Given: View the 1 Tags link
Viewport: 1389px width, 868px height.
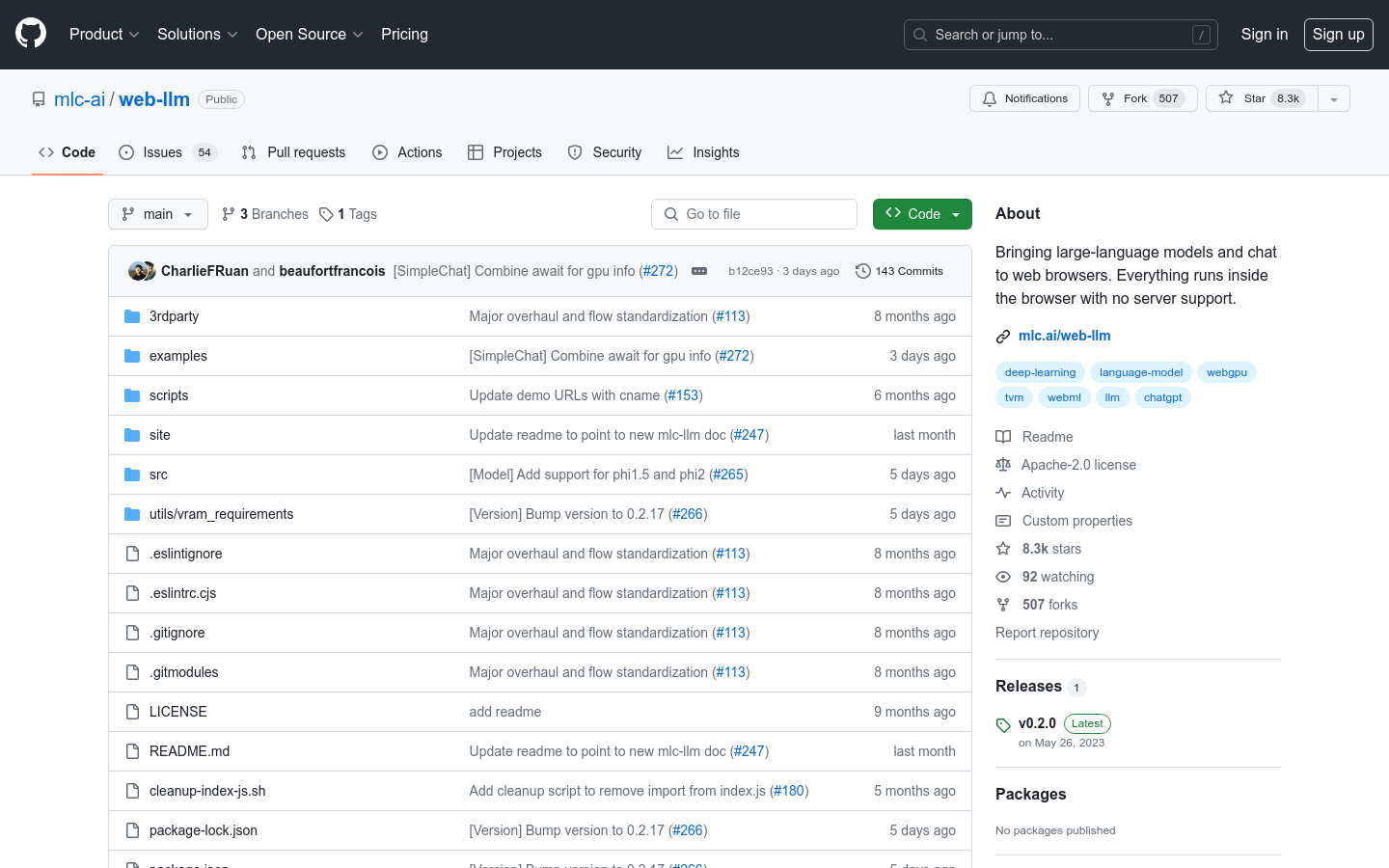Looking at the screenshot, I should pyautogui.click(x=348, y=214).
